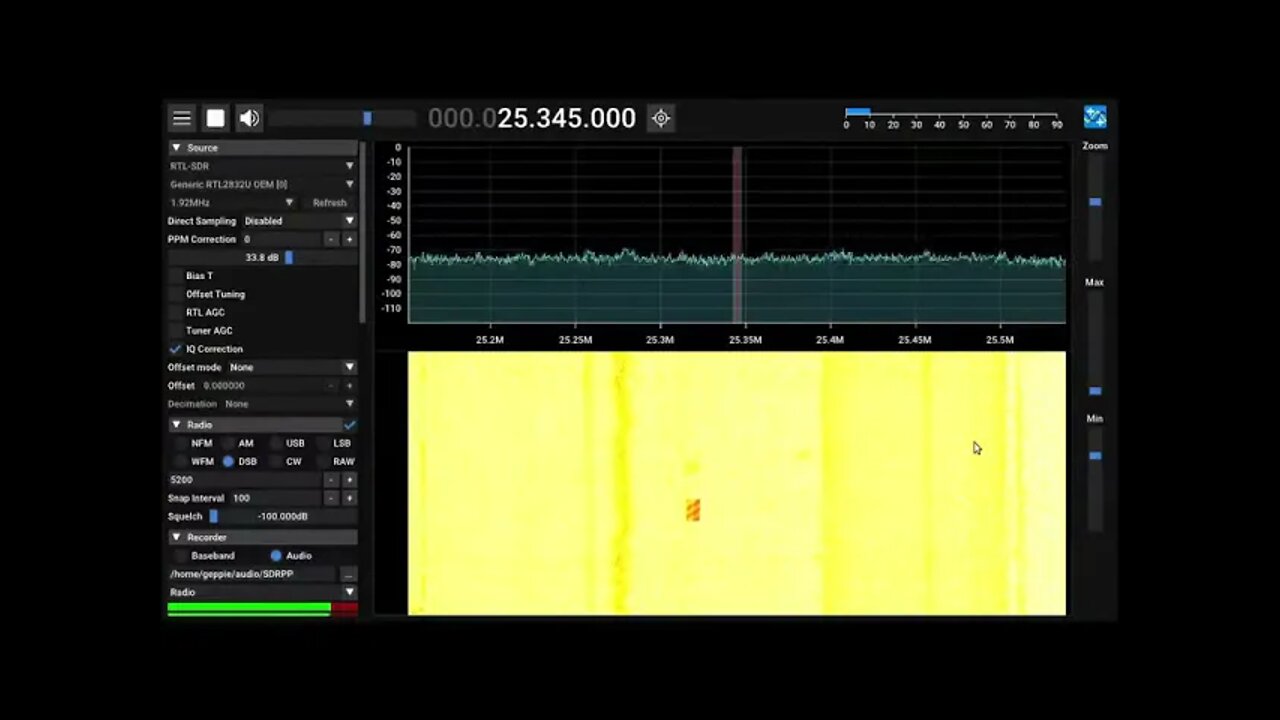This screenshot has width=1280, height=720.
Task: Enable the Offset Tuning checkbox
Action: [x=176, y=294]
